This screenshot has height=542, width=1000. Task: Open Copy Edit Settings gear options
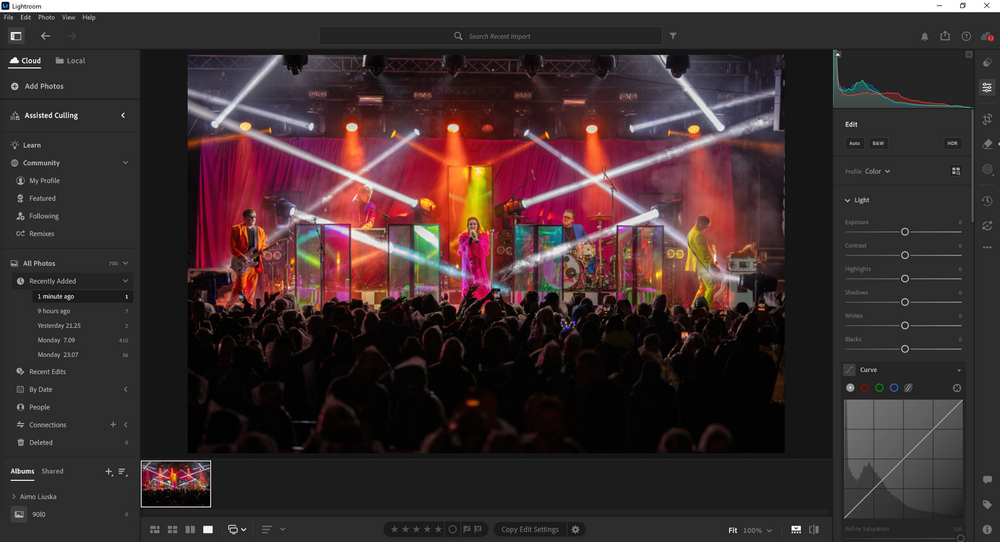[x=575, y=529]
